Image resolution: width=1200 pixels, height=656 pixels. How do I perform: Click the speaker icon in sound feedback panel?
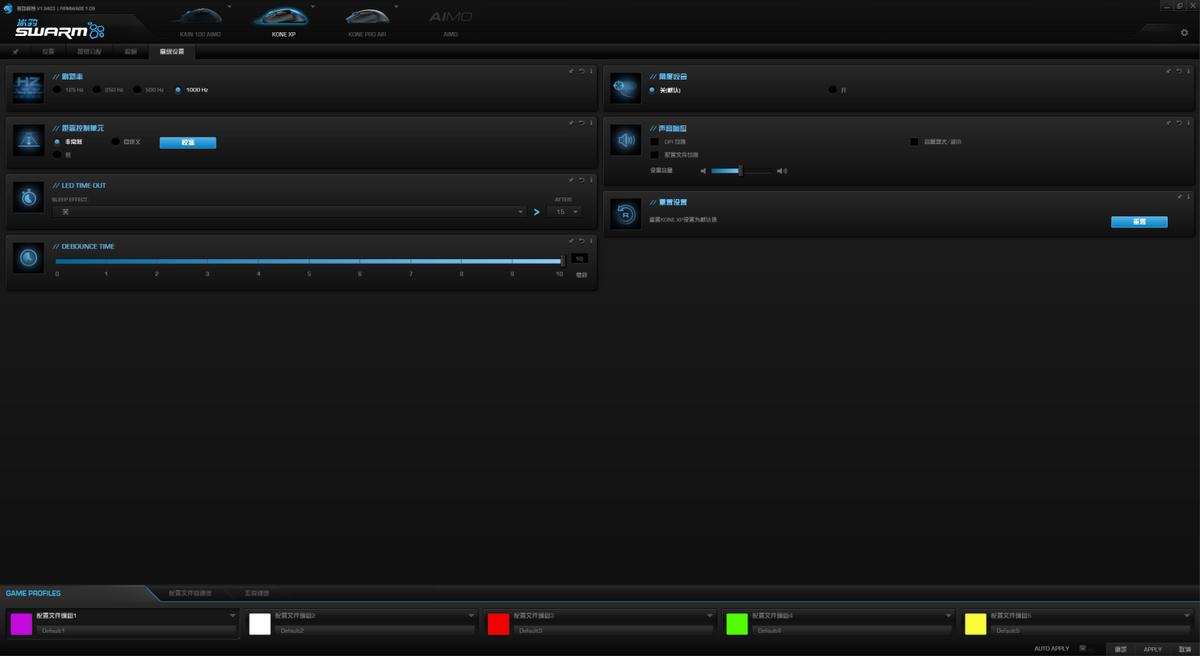click(x=626, y=141)
